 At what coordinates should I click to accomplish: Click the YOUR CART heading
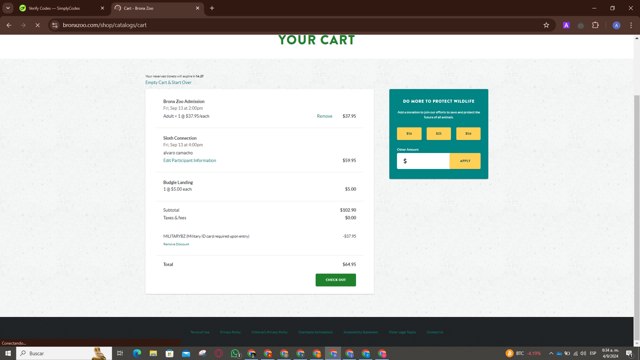(x=317, y=40)
